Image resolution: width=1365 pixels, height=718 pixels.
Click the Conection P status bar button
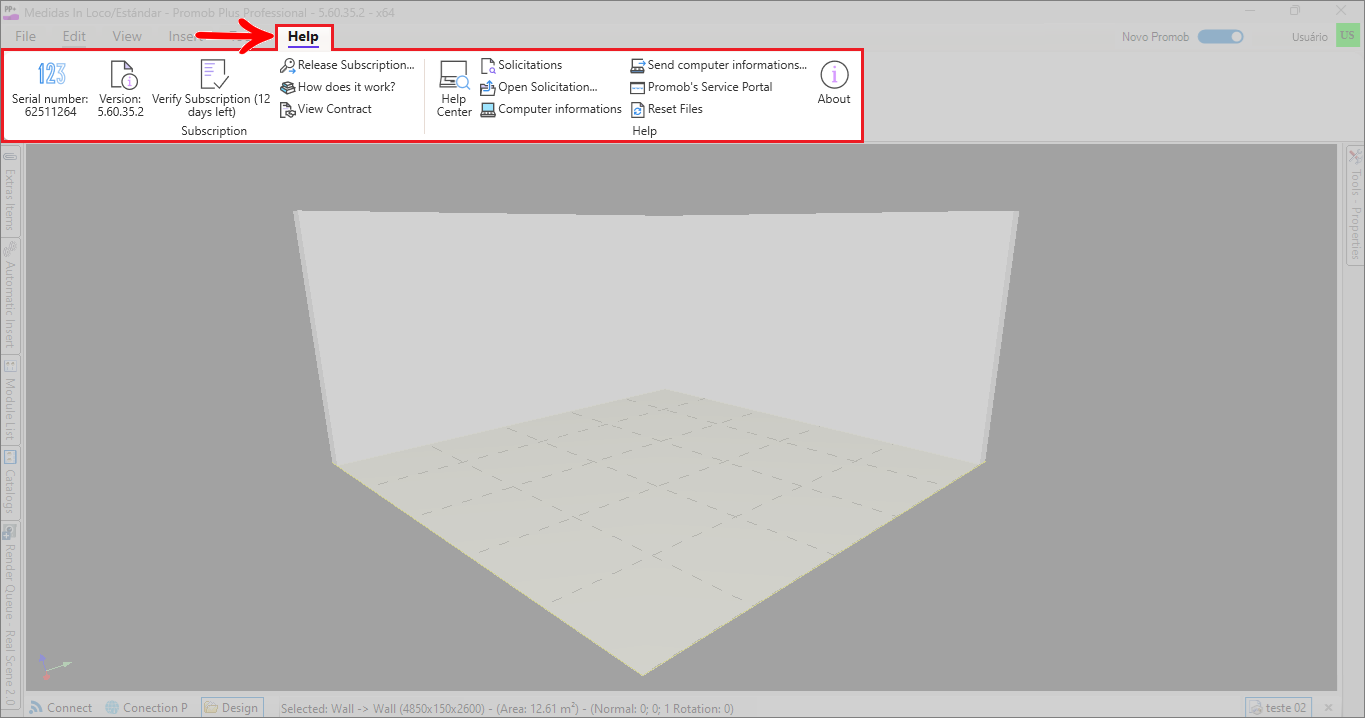tap(146, 707)
